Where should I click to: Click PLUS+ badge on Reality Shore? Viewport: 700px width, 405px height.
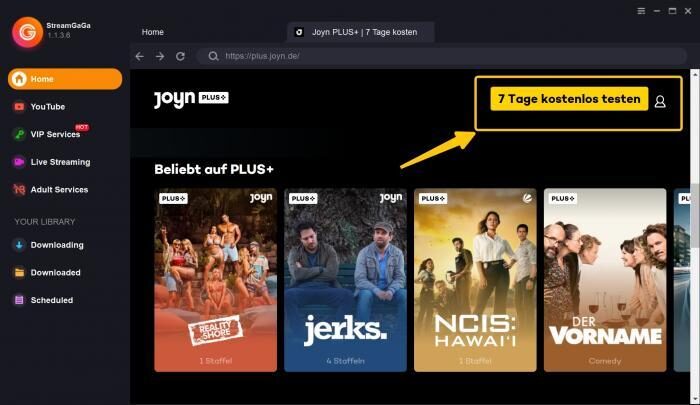tap(173, 199)
